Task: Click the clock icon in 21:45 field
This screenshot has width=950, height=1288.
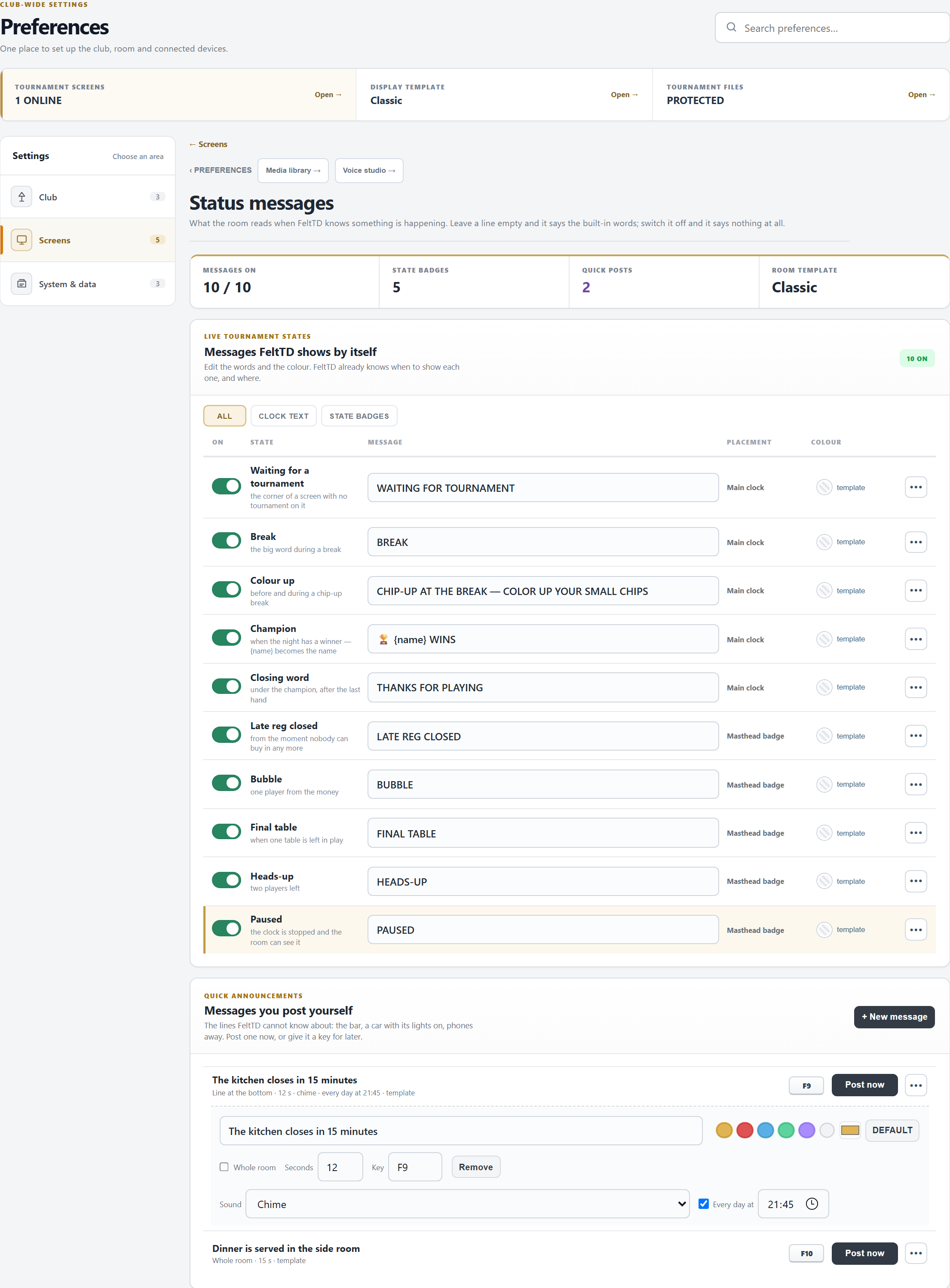Action: pos(812,1203)
